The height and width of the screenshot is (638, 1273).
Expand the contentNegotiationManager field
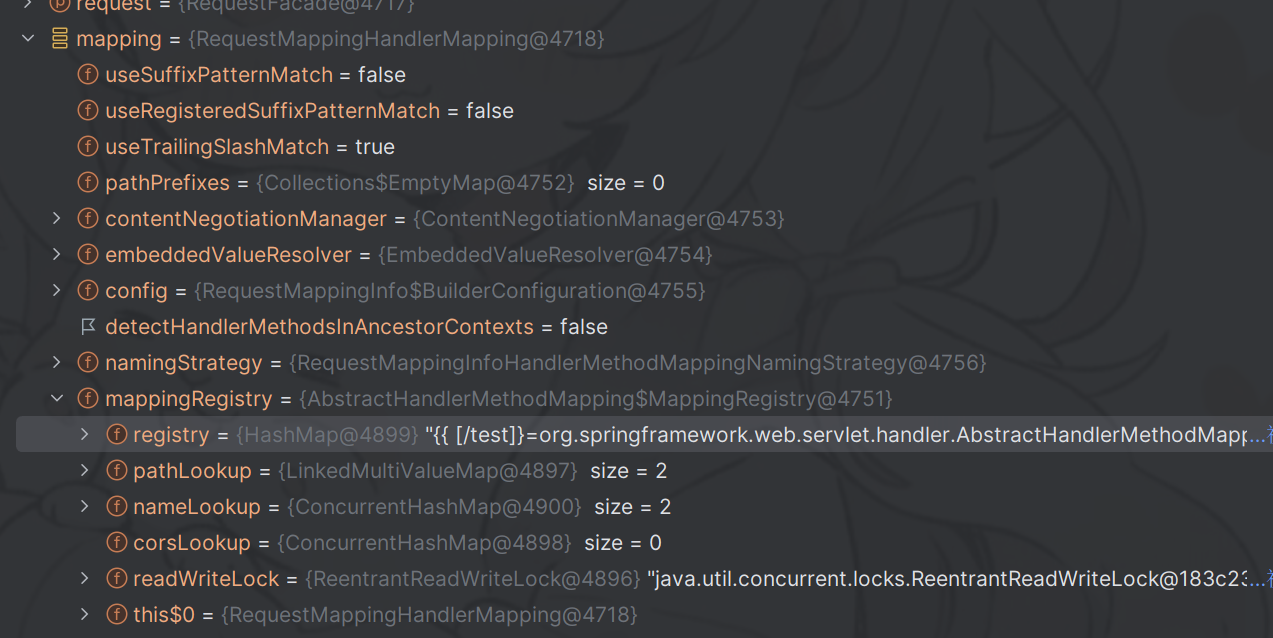pos(57,219)
